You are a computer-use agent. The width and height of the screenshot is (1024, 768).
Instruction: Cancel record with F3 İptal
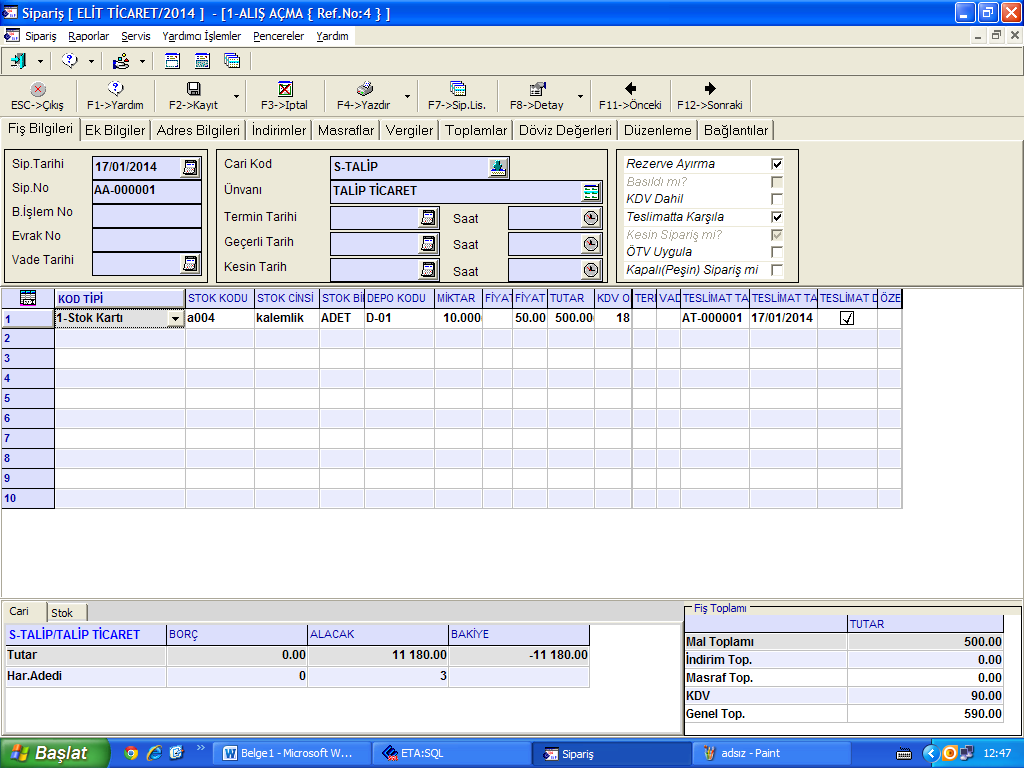285,96
